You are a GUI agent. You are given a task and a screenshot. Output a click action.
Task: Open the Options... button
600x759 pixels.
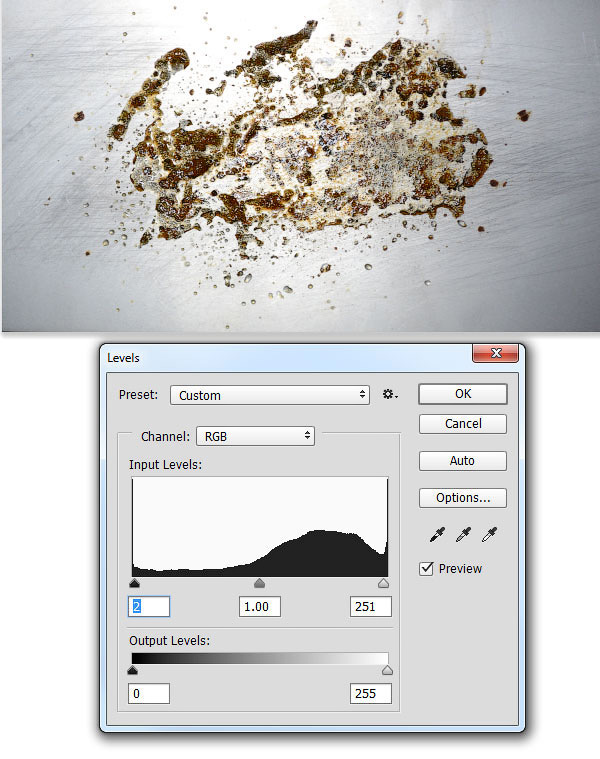pyautogui.click(x=463, y=498)
